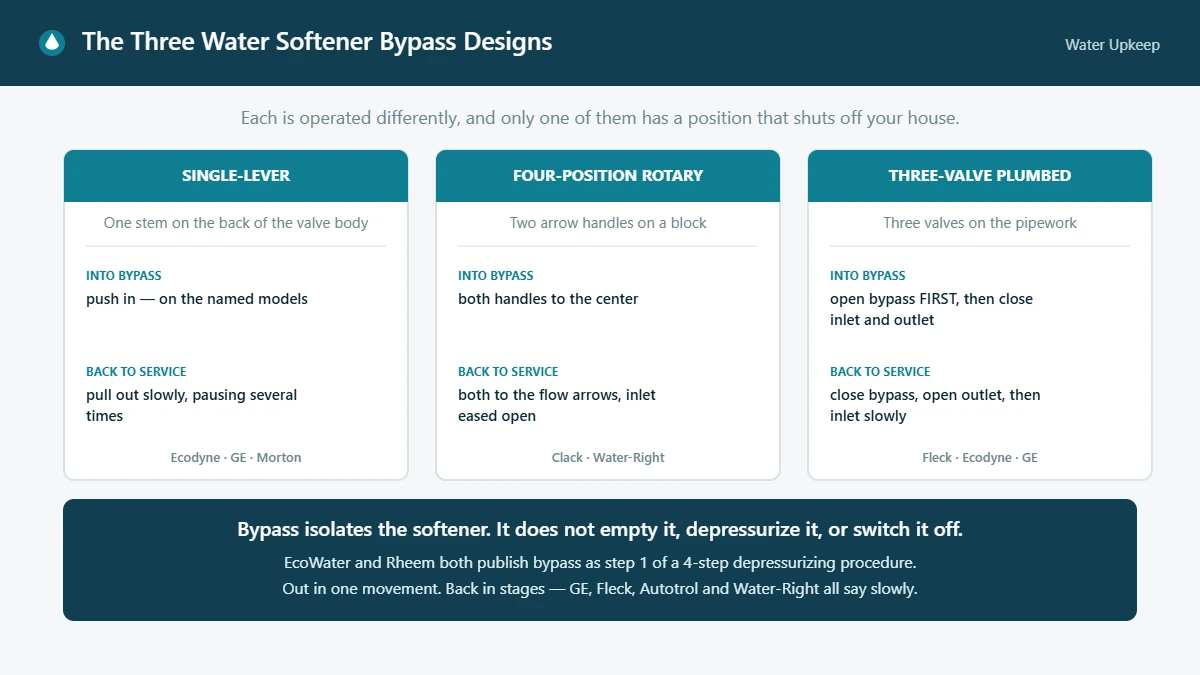
Task: Click INTO BYPASS label in Four-Position Rotary card
Action: click(496, 276)
